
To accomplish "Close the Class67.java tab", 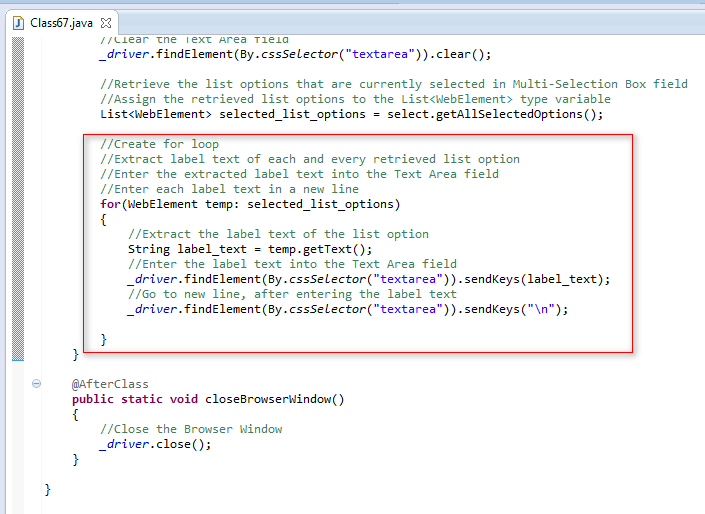I will pos(106,22).
